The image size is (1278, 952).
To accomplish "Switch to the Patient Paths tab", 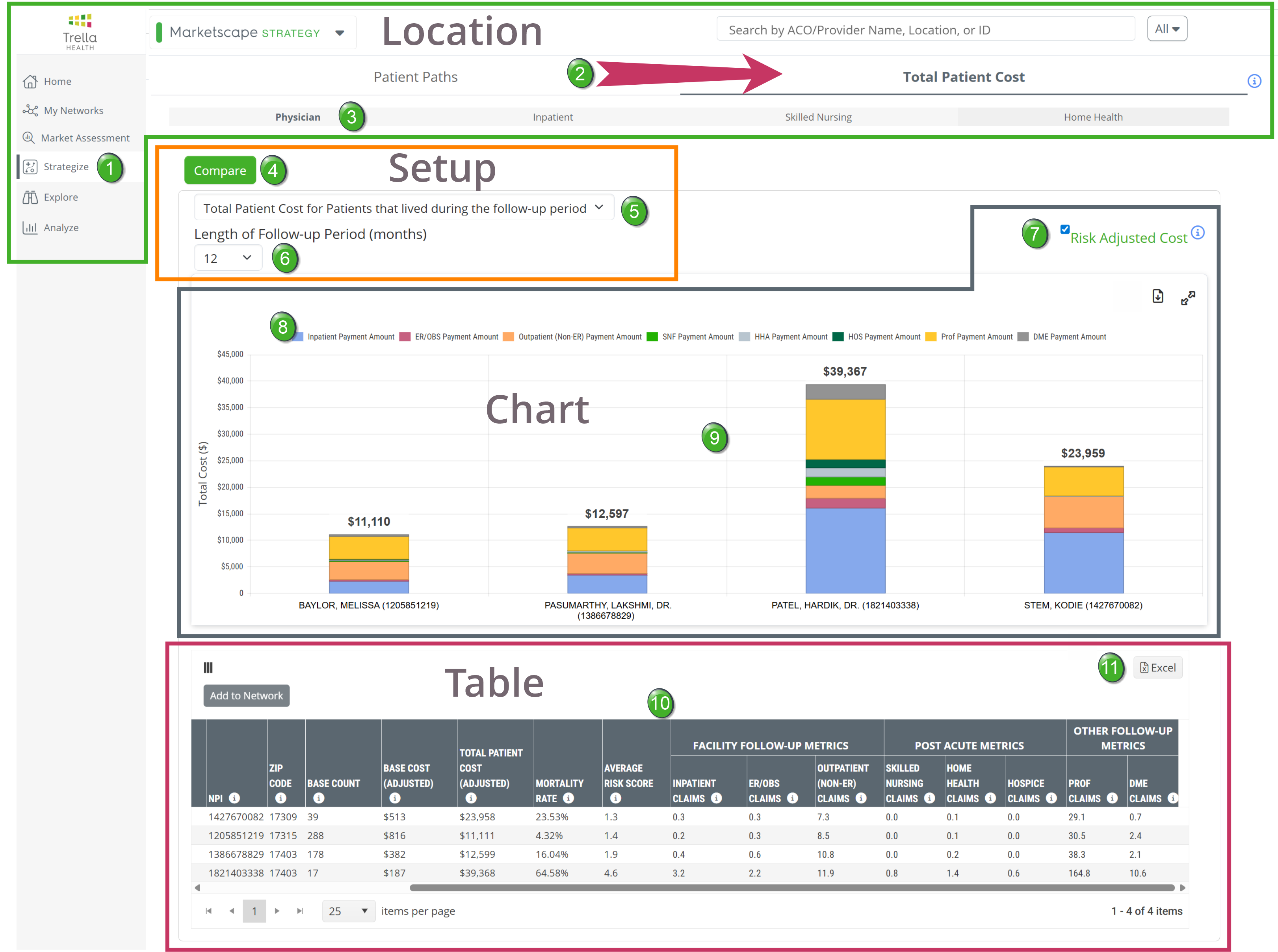I will (x=416, y=77).
